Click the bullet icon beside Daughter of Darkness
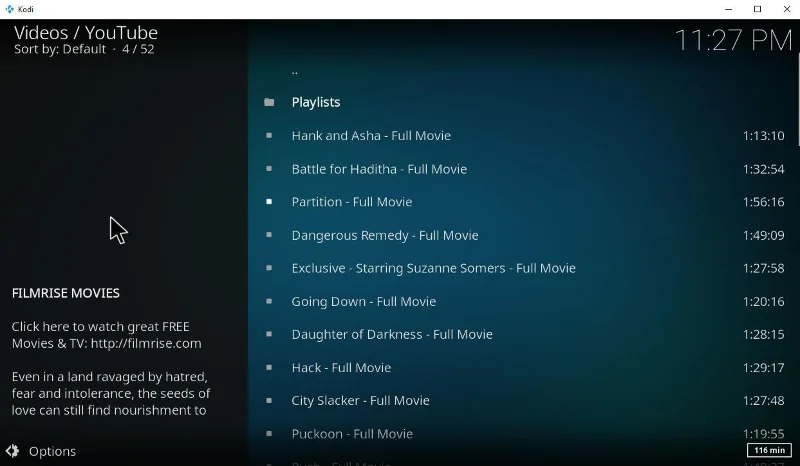 point(269,334)
